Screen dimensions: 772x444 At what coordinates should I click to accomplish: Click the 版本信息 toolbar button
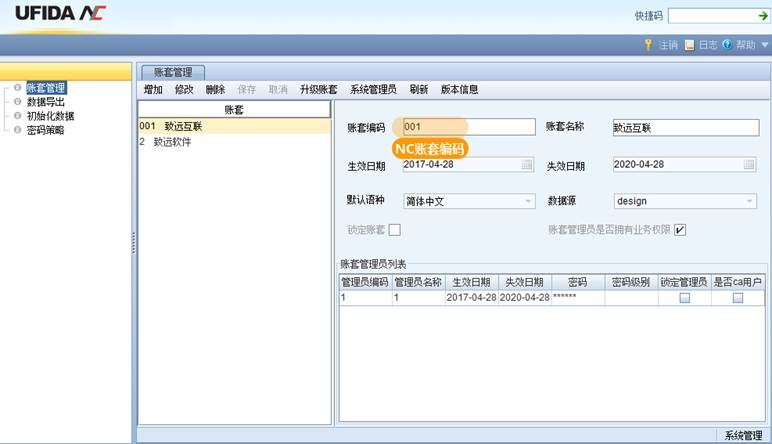459,90
